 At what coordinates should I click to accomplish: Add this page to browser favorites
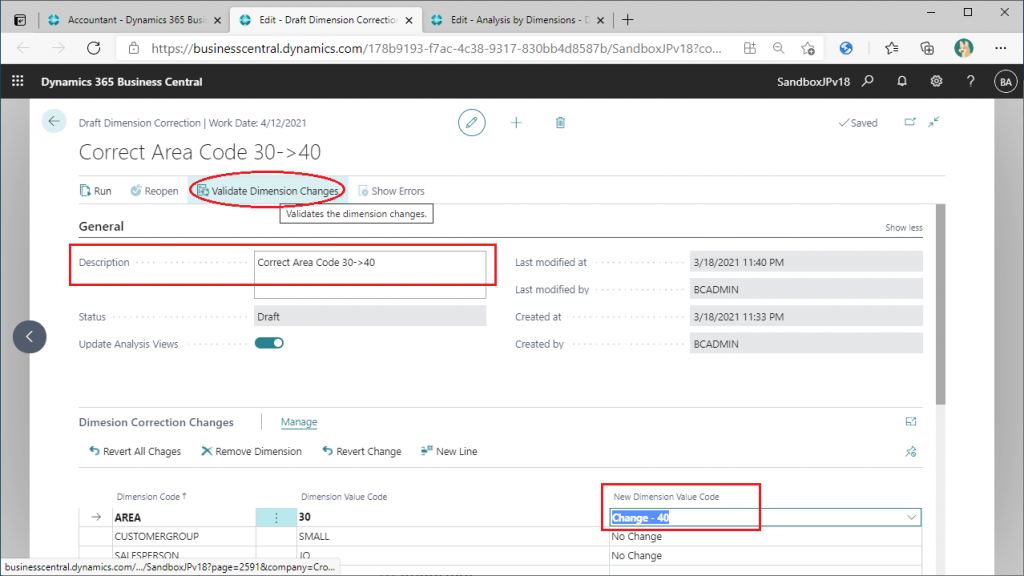[x=808, y=48]
